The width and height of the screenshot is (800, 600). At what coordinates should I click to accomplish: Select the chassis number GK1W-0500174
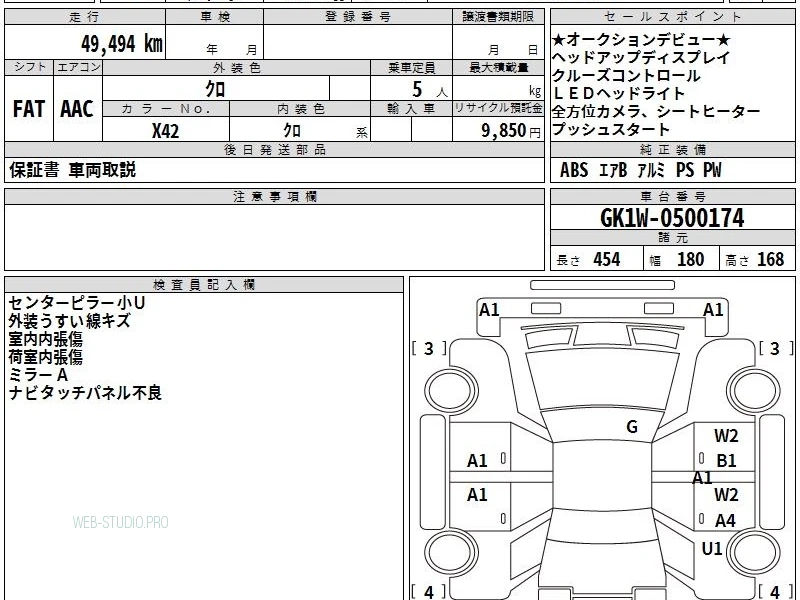pos(672,218)
